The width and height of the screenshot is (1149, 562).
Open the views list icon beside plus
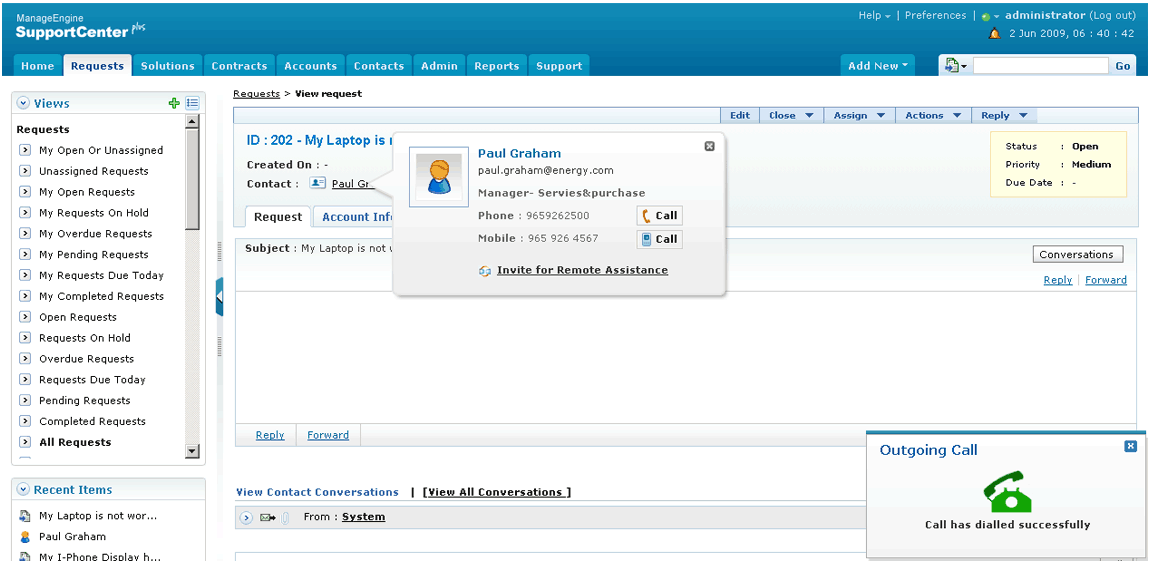[192, 103]
